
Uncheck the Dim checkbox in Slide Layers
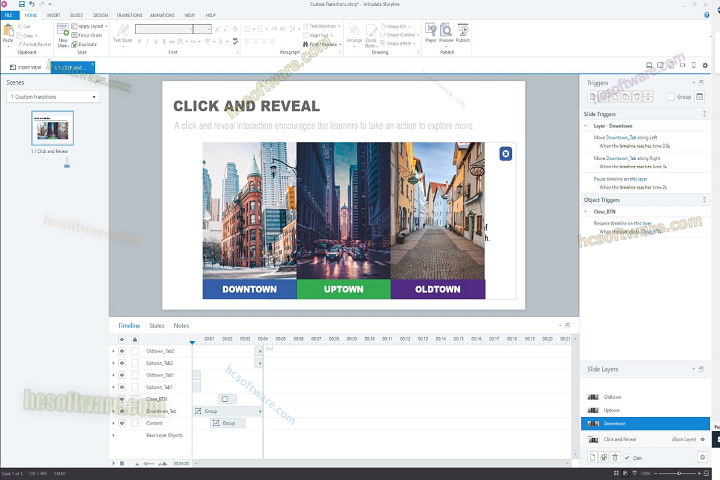pos(627,457)
